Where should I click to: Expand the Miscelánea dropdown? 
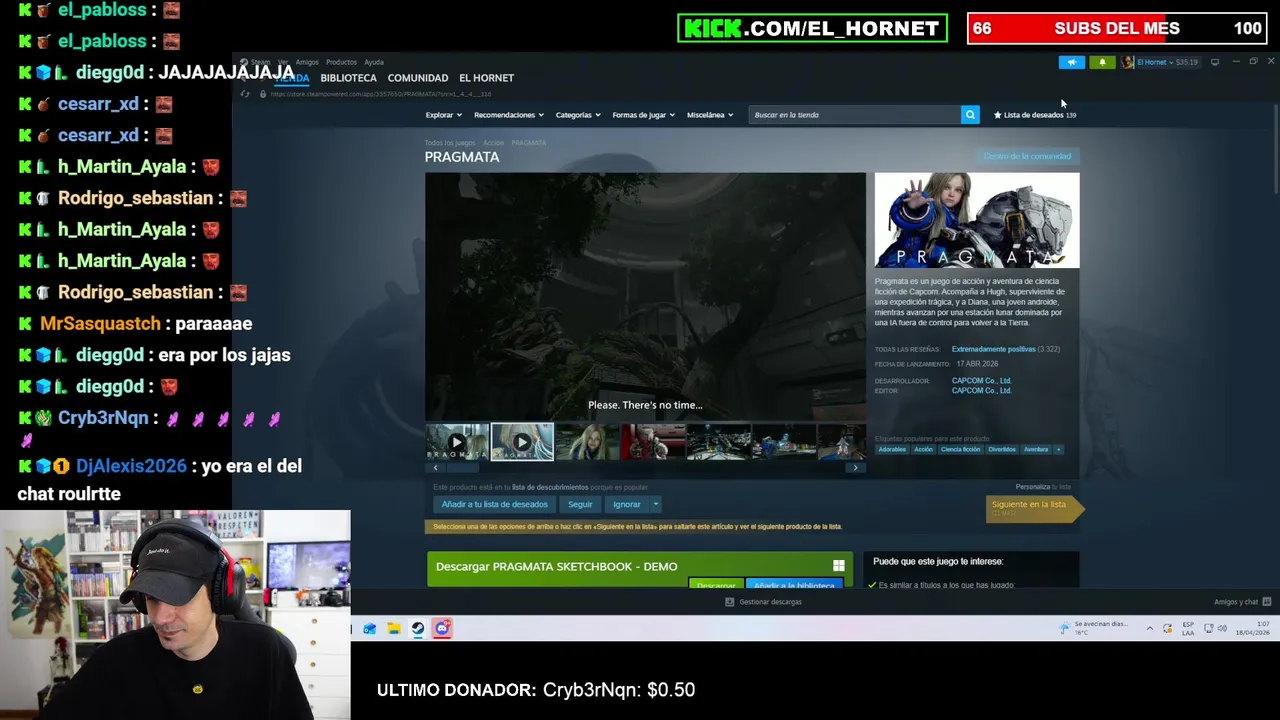[x=710, y=115]
